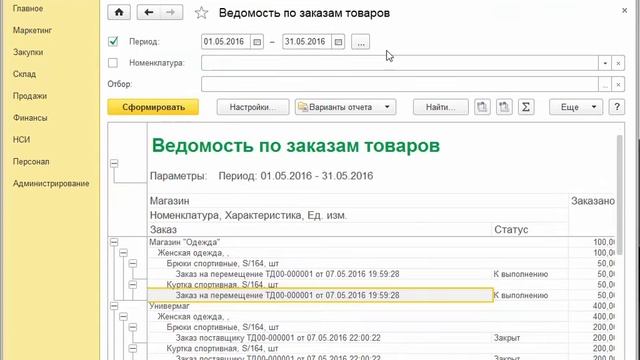Collapse the Магазин "Одежда" group
The image size is (640, 360).
pyautogui.click(x=114, y=242)
